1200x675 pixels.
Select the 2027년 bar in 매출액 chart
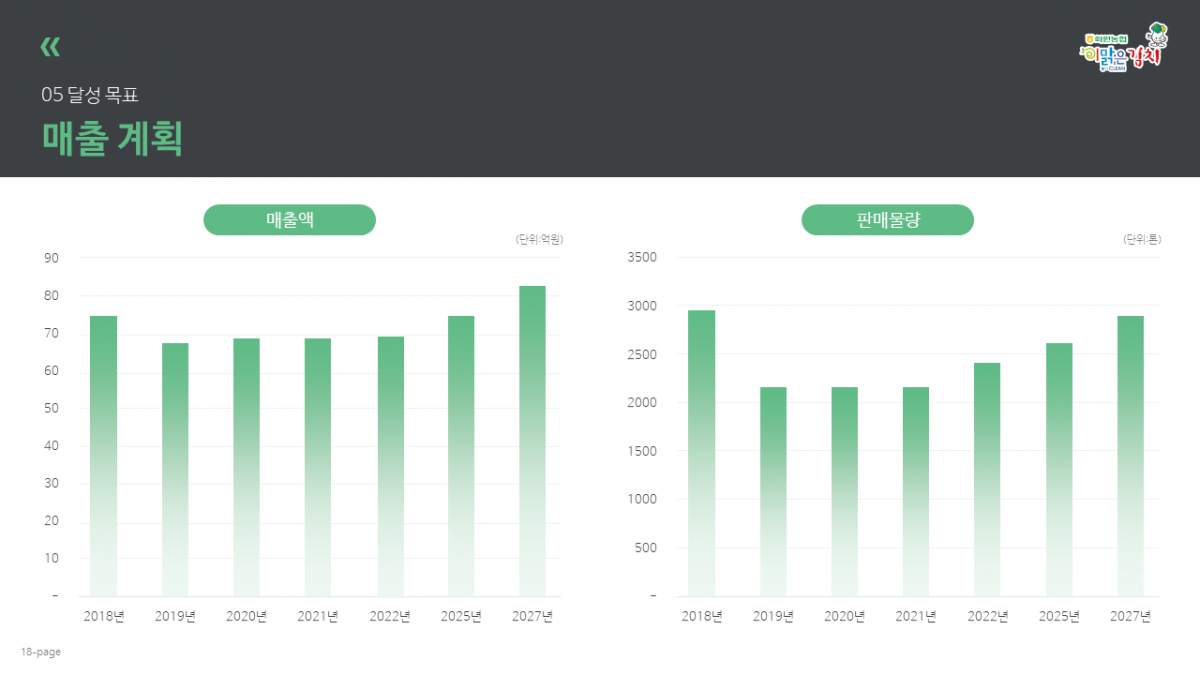coord(532,440)
